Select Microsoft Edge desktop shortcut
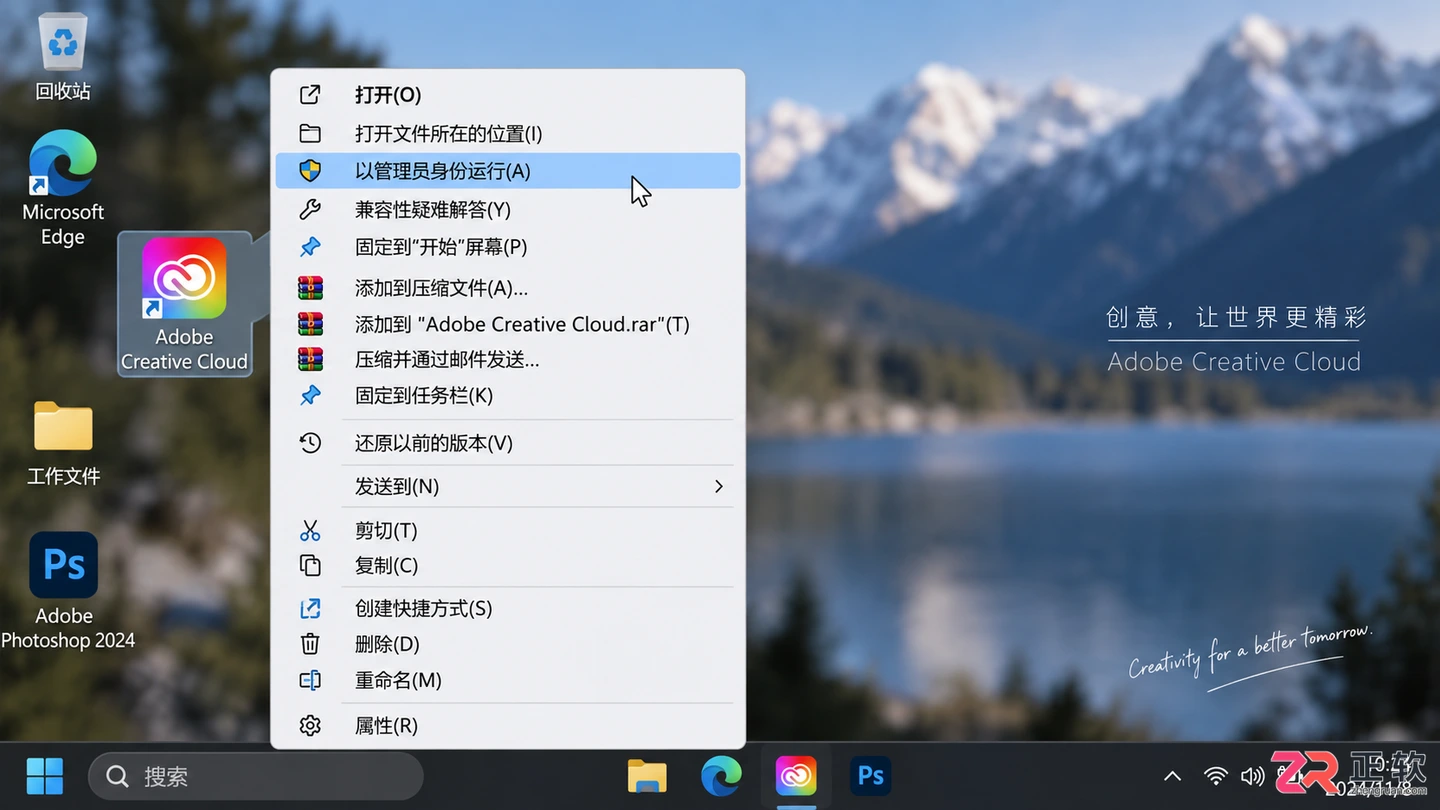The height and width of the screenshot is (810, 1440). point(63,188)
